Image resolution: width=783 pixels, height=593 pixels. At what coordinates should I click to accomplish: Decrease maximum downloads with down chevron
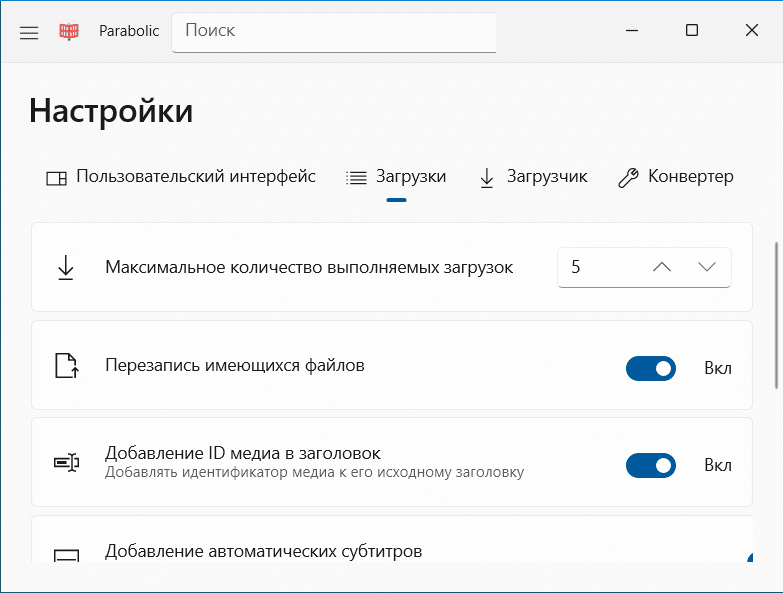click(x=707, y=267)
